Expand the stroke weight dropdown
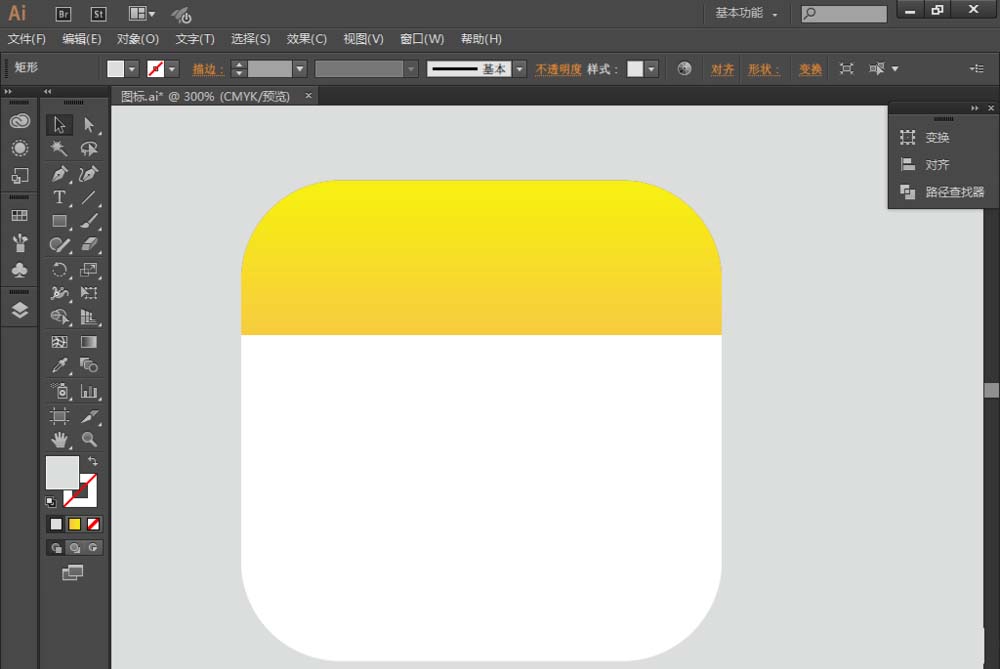 tap(300, 69)
